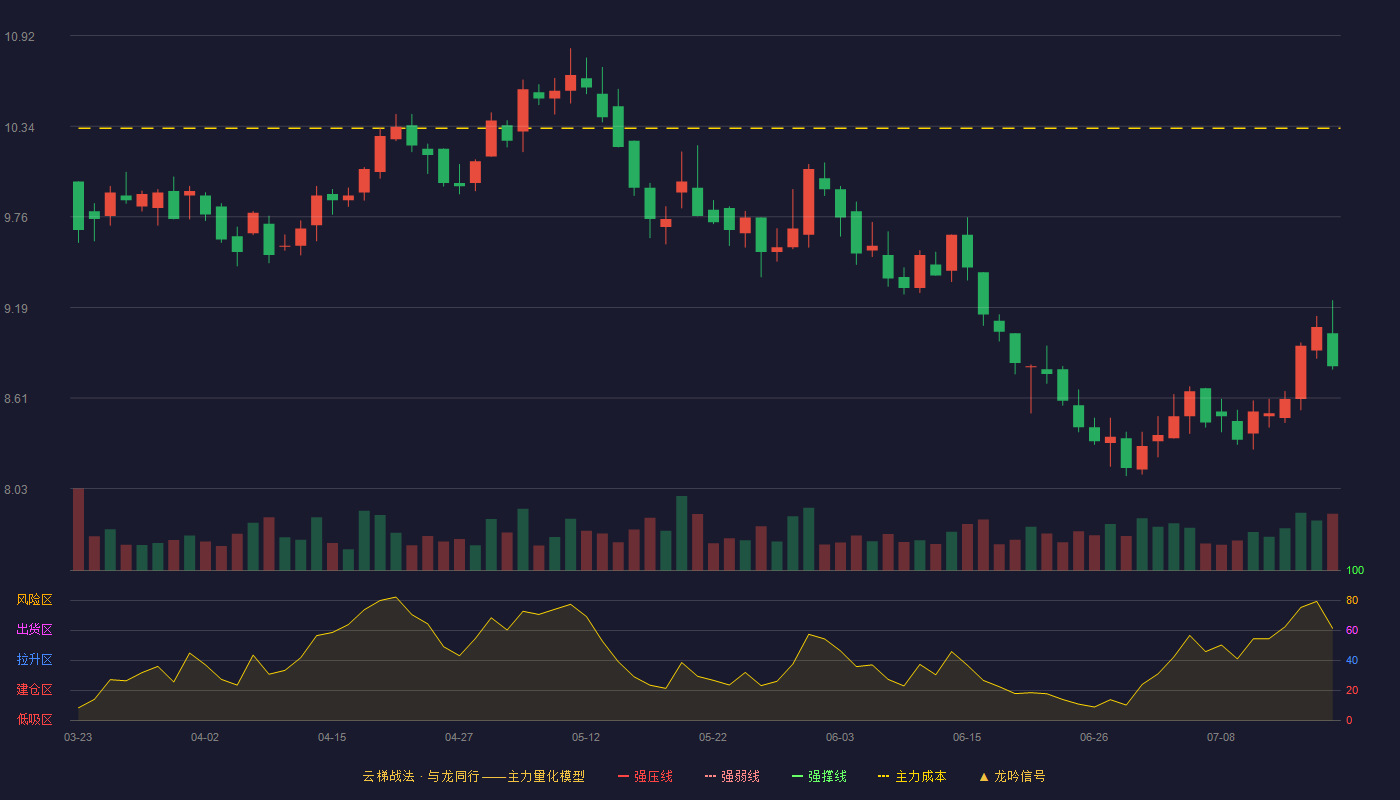Toggle the 主力成本 dashed line legend

click(912, 776)
